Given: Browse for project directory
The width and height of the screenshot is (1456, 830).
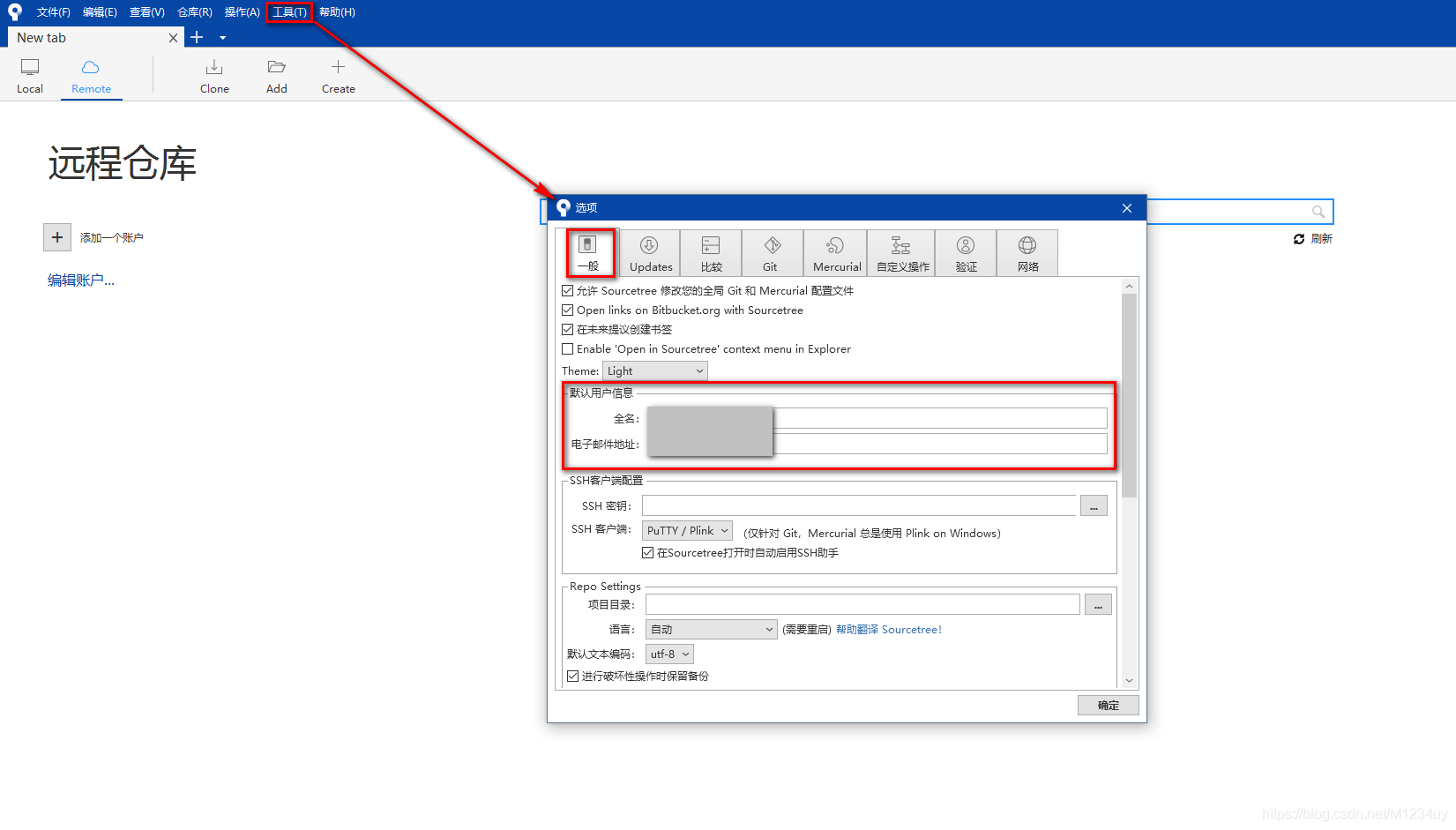Looking at the screenshot, I should tap(1098, 605).
